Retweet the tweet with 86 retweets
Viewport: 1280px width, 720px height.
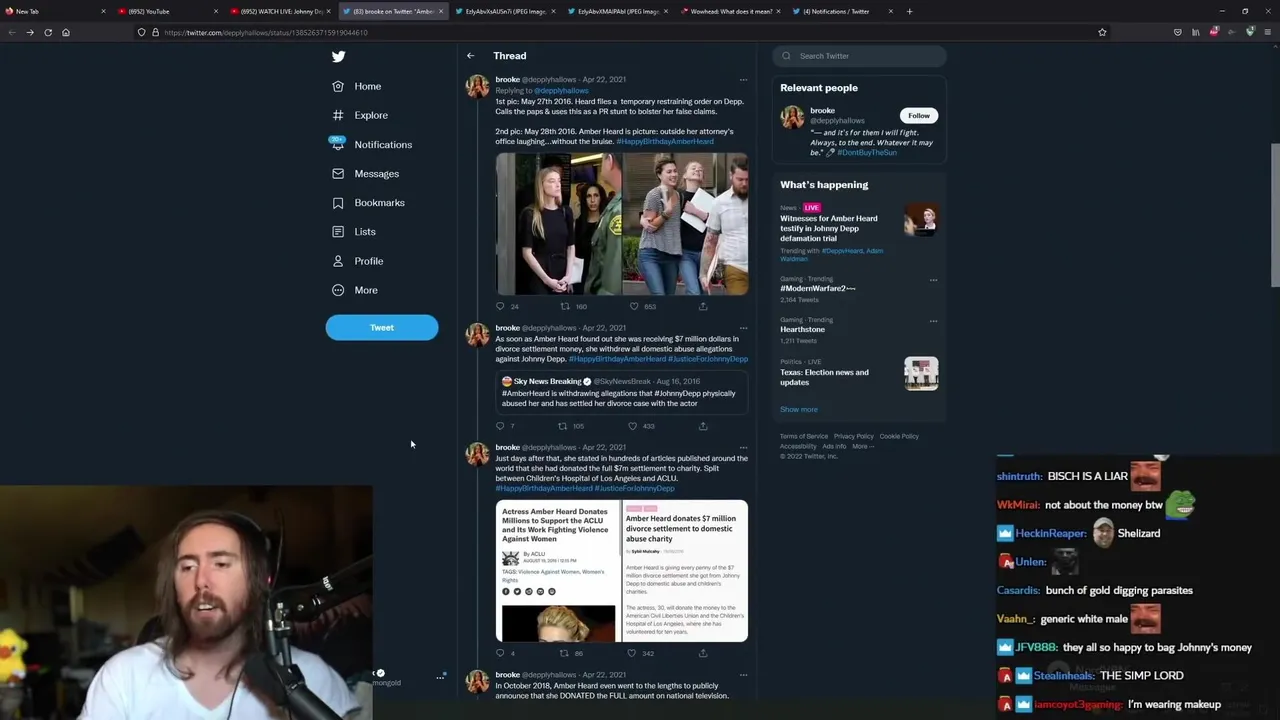(x=563, y=653)
